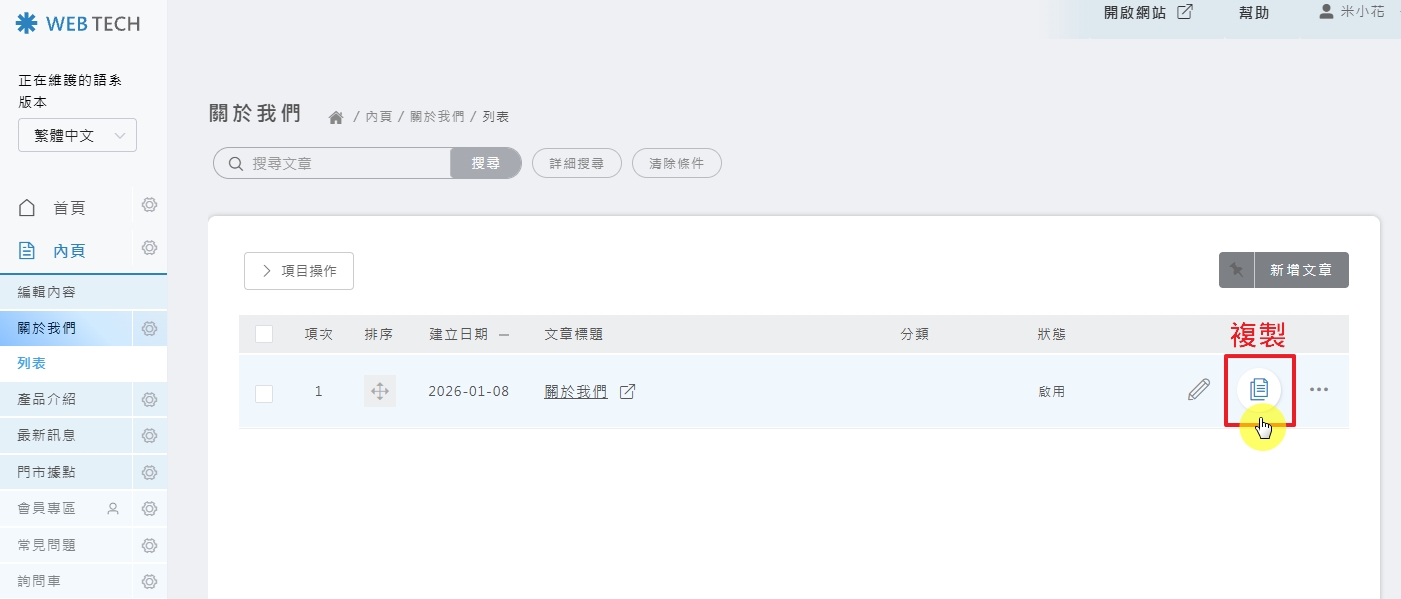Click the 搜尋文章 search input field
Screen dimensions: 1401x599
point(340,163)
